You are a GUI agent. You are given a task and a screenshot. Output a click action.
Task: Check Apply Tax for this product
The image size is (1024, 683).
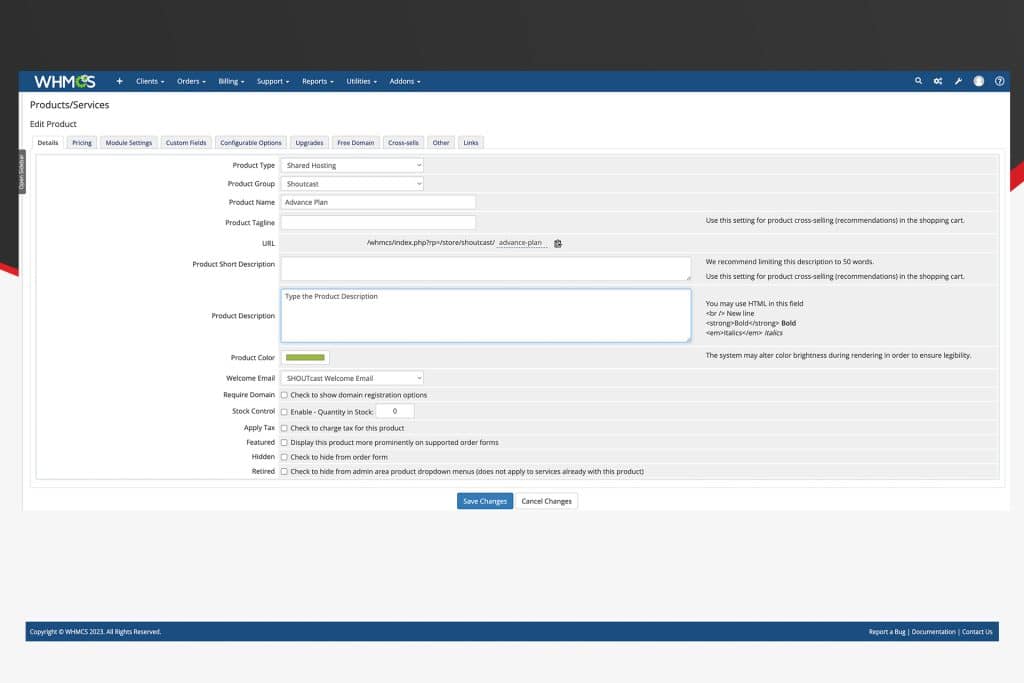(x=284, y=428)
